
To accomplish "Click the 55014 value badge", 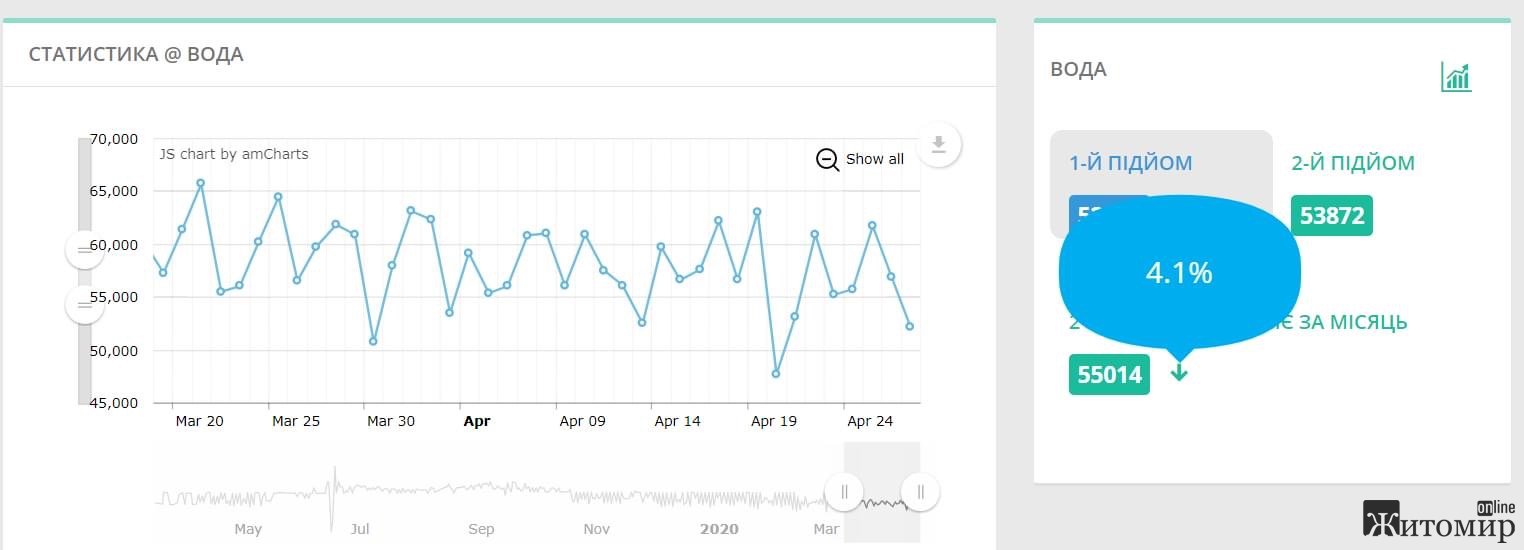I will click(1109, 375).
